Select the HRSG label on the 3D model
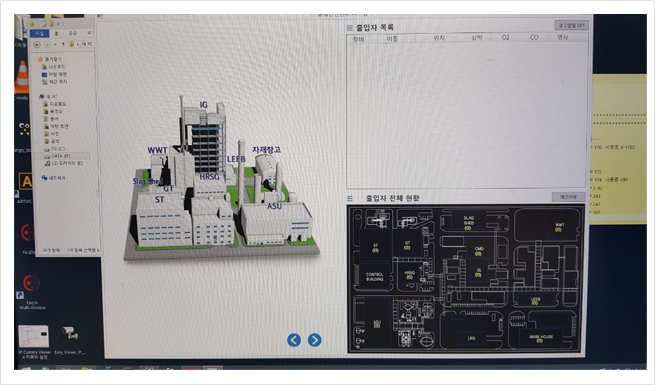Image resolution: width=655 pixels, height=385 pixels. 209,177
